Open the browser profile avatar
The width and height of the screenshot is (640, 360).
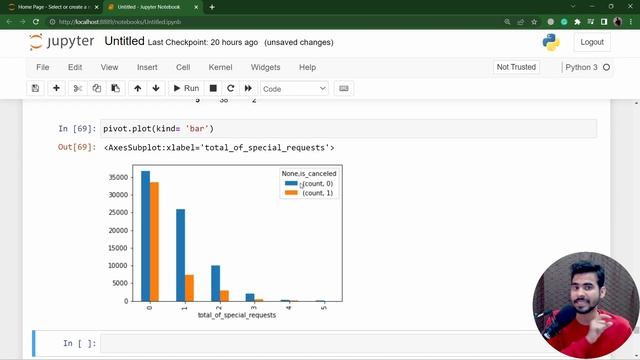(x=618, y=22)
